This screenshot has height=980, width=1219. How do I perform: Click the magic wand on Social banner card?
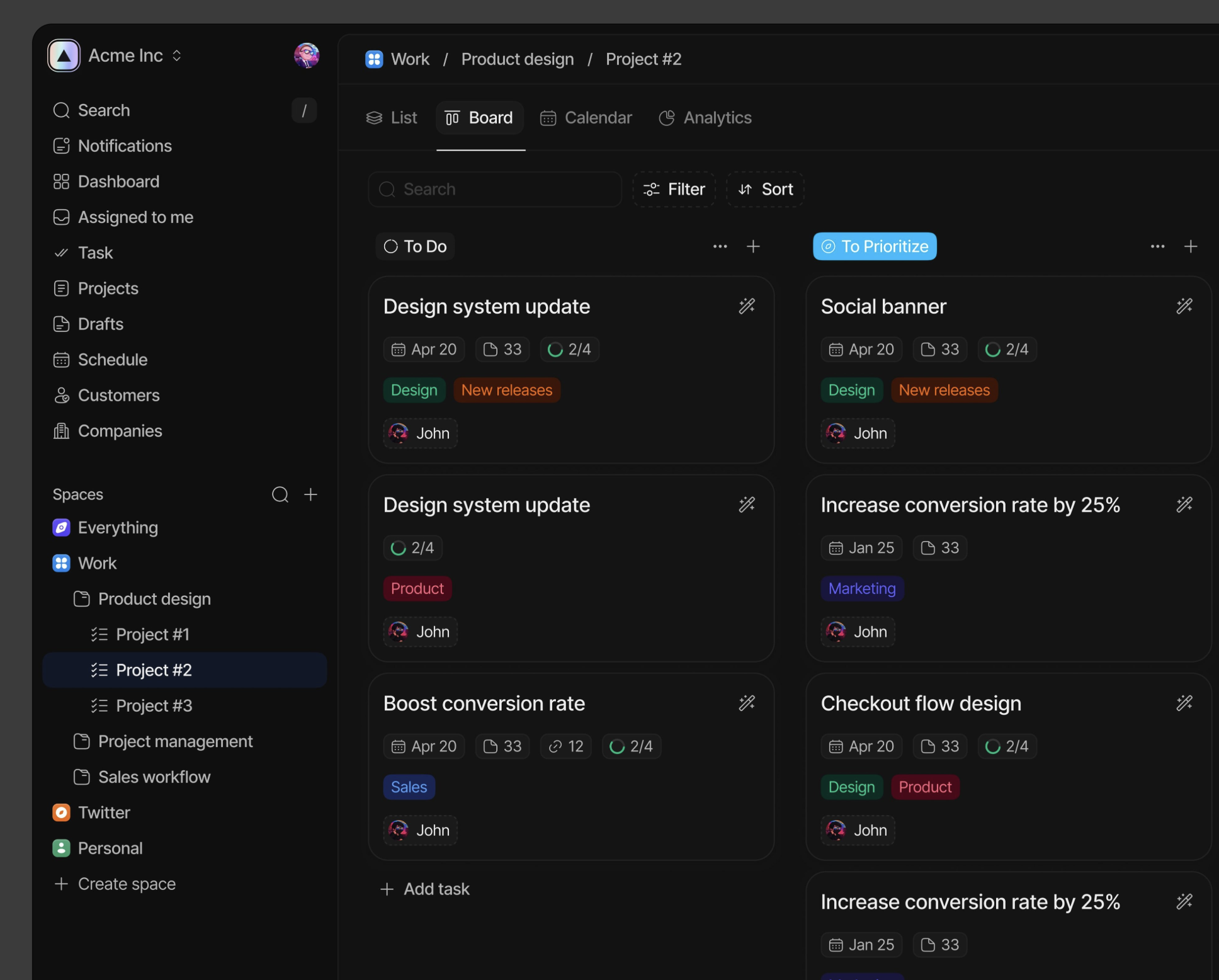[1184, 306]
